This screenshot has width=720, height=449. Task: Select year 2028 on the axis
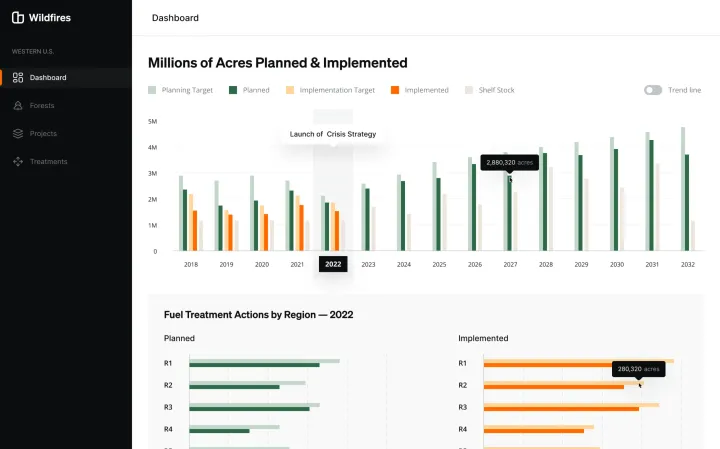coord(546,264)
